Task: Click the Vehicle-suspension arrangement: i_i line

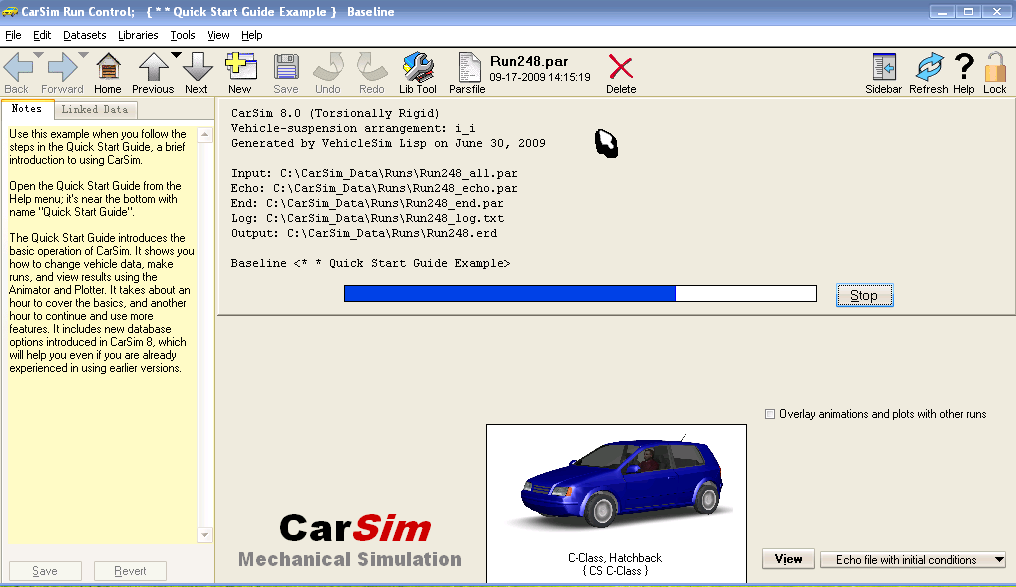Action: pyautogui.click(x=353, y=128)
